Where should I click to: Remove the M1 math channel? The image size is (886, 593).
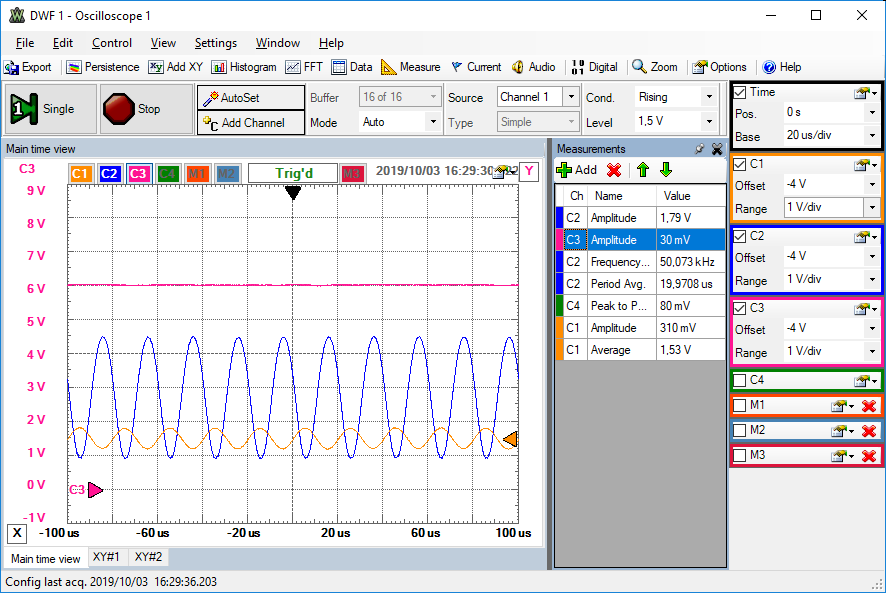coord(868,405)
